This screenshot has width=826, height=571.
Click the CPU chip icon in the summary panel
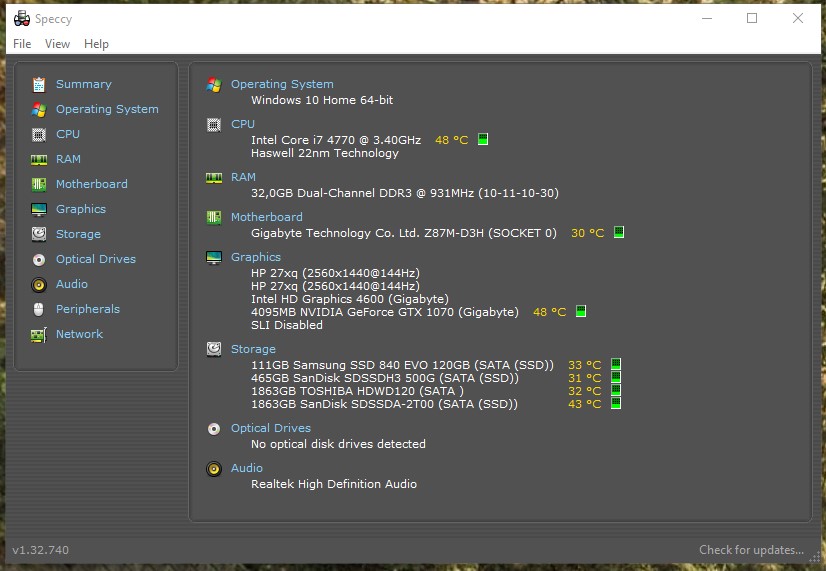click(x=213, y=125)
